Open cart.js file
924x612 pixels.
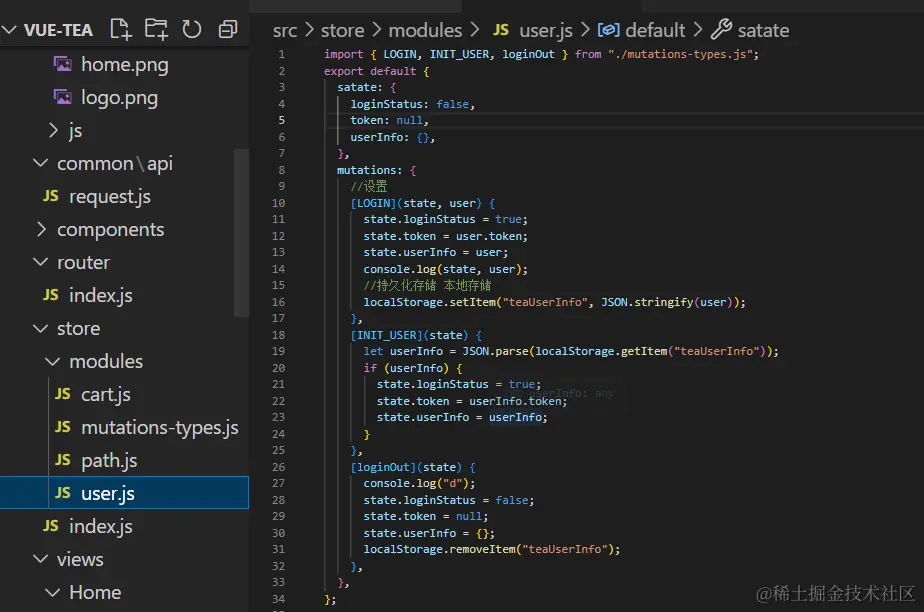point(105,394)
